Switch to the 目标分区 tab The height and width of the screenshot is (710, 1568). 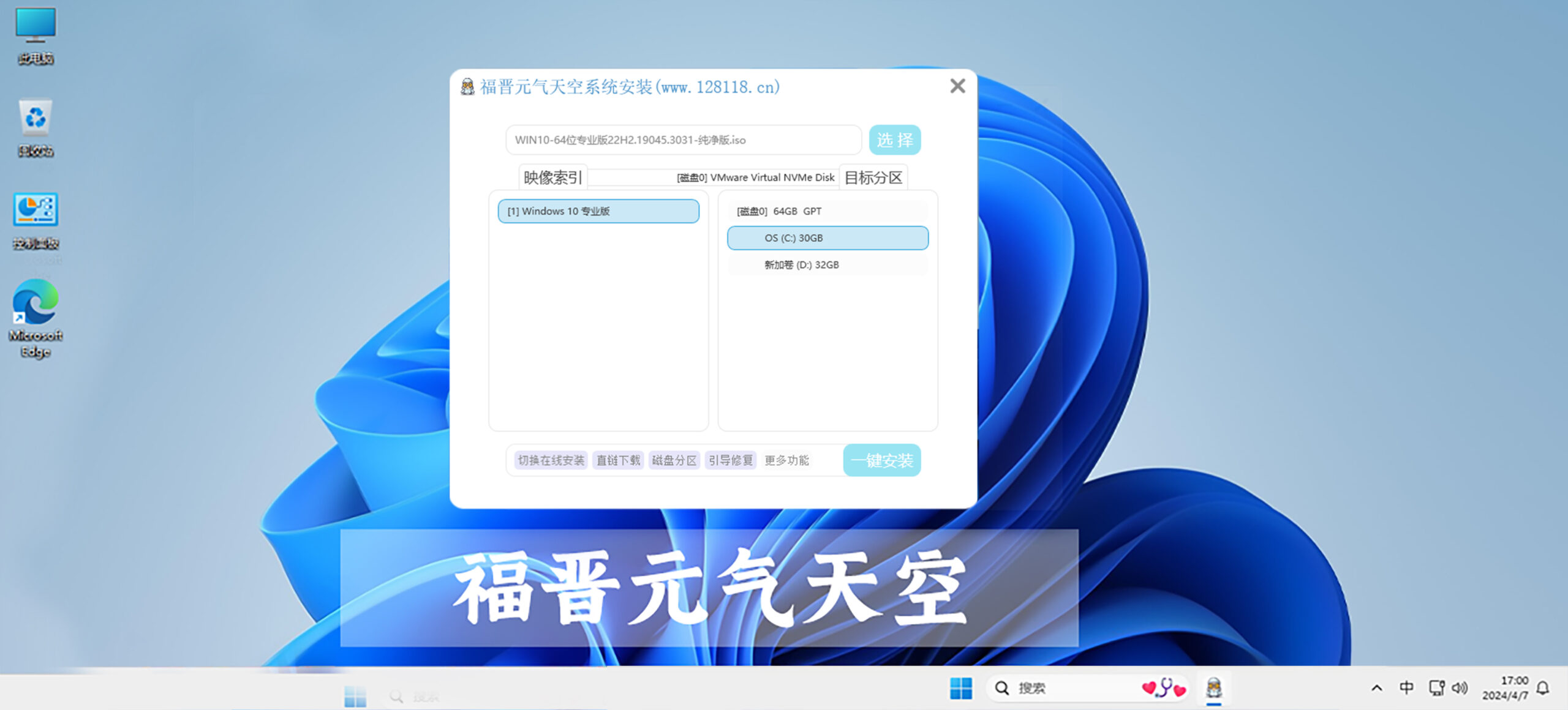coord(874,177)
